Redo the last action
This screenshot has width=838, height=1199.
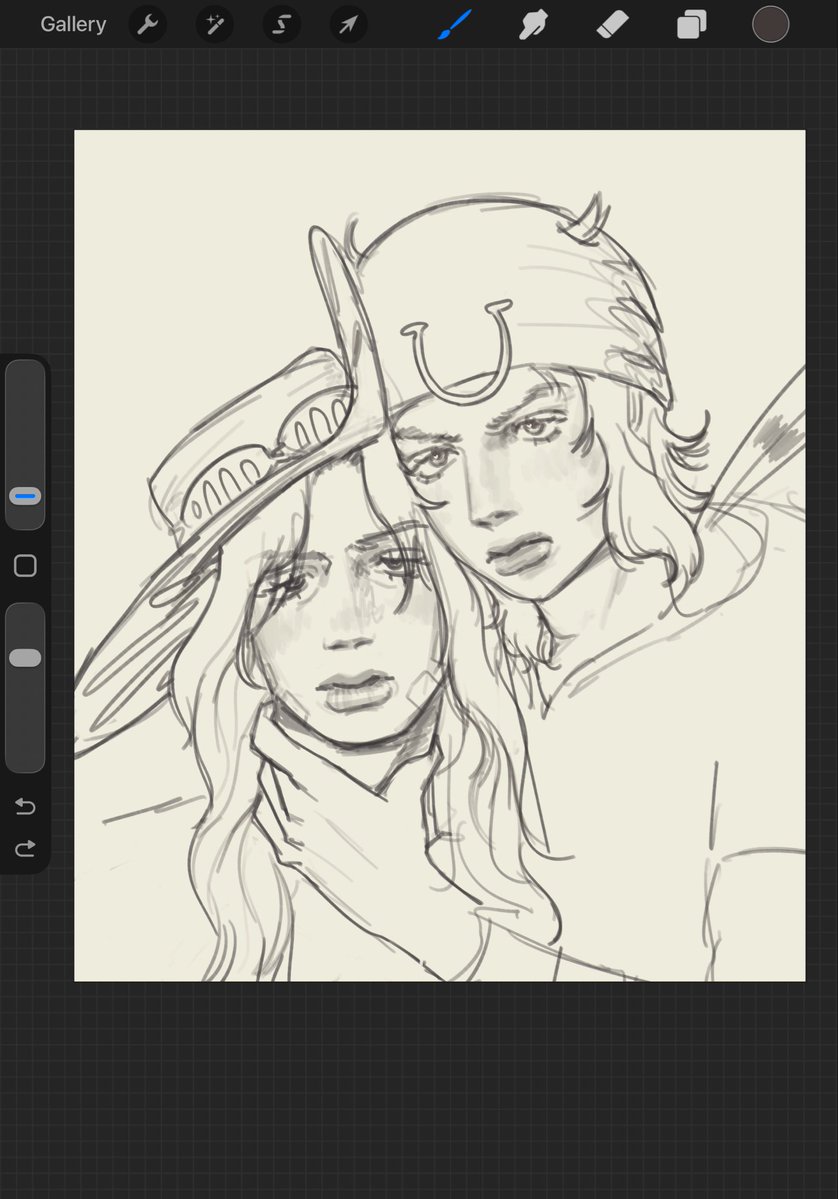click(x=25, y=848)
